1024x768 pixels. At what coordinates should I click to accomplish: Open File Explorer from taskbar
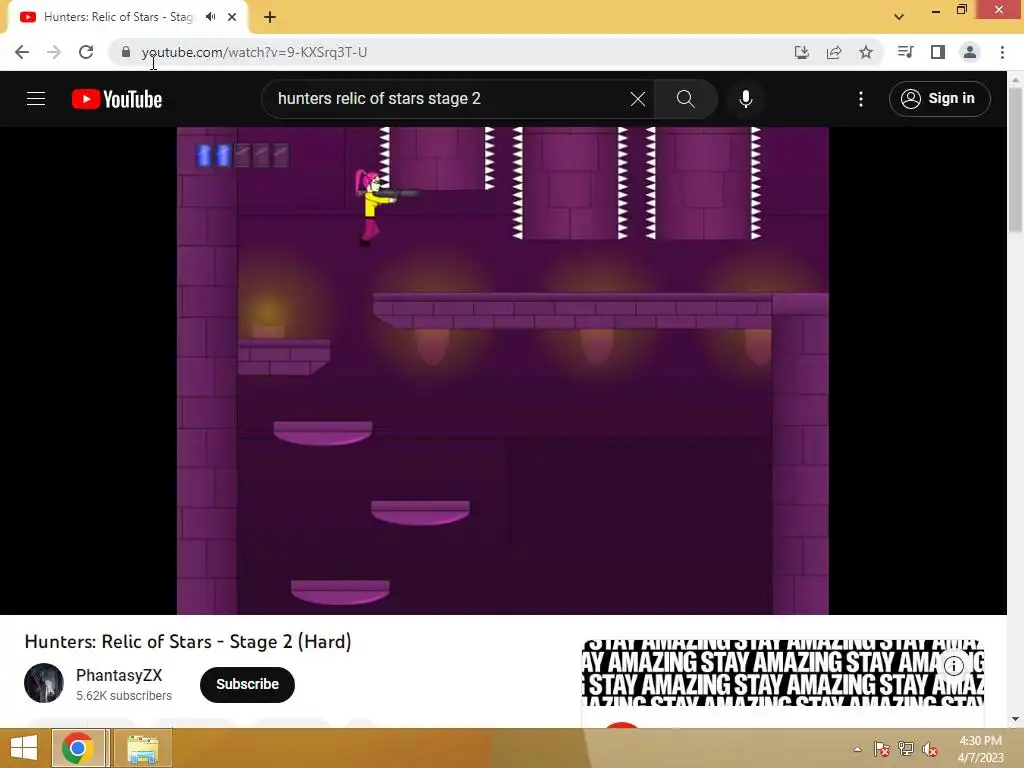(142, 748)
